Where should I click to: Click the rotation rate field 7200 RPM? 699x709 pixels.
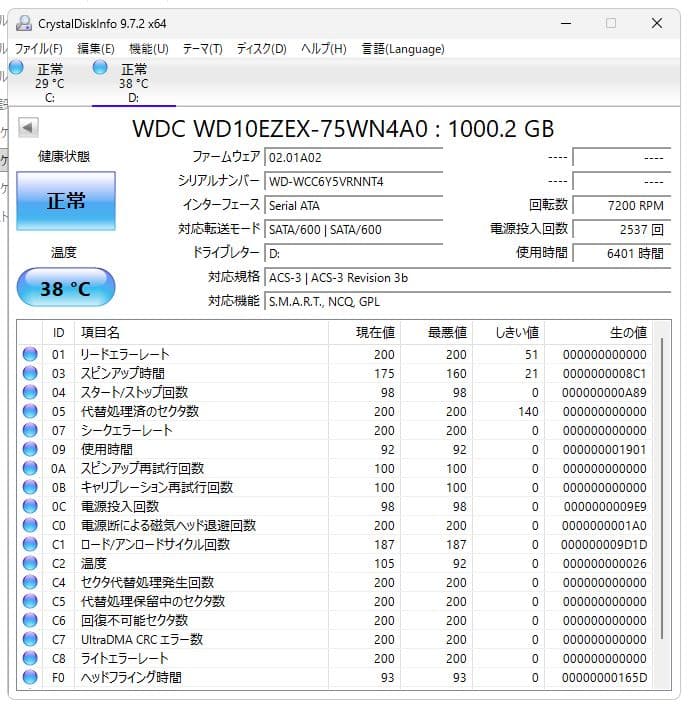[622, 206]
